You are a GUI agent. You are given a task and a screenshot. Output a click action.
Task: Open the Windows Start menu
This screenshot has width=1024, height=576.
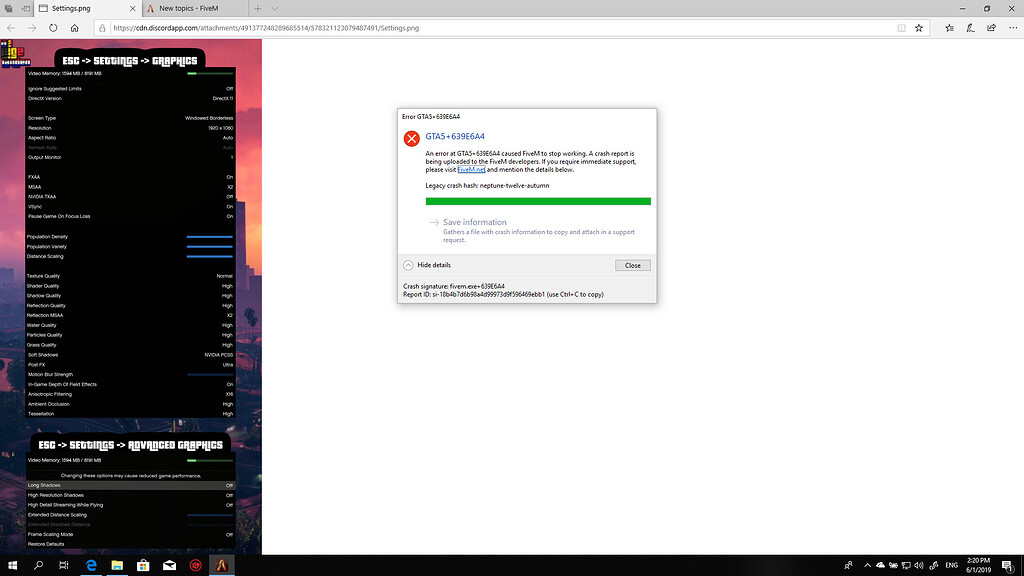pyautogui.click(x=12, y=565)
